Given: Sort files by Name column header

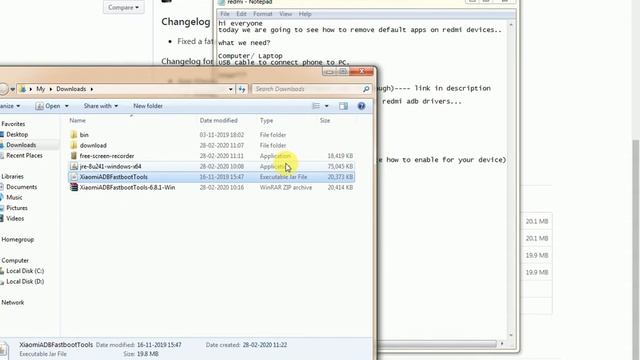Looking at the screenshot, I should pyautogui.click(x=78, y=120).
